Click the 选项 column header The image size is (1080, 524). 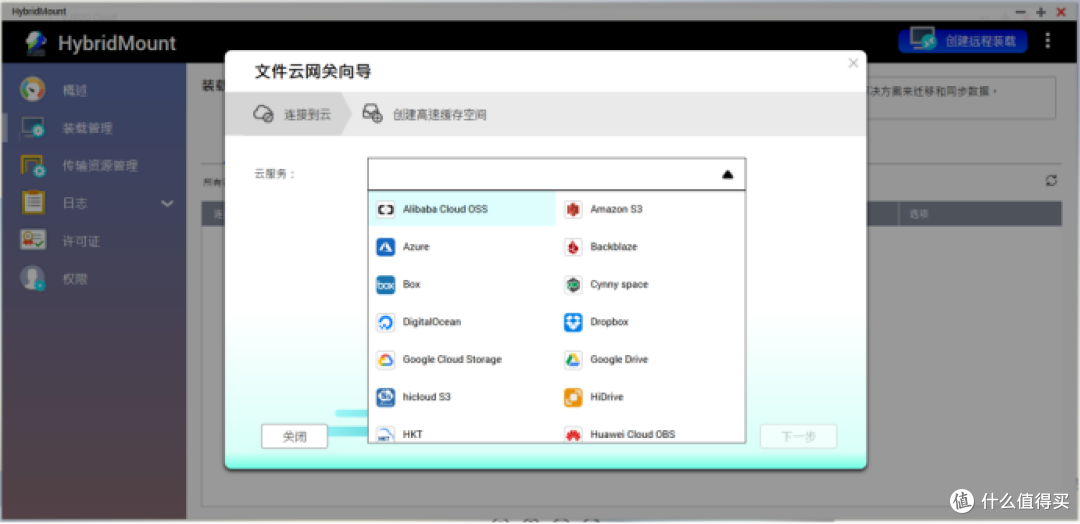click(x=920, y=215)
